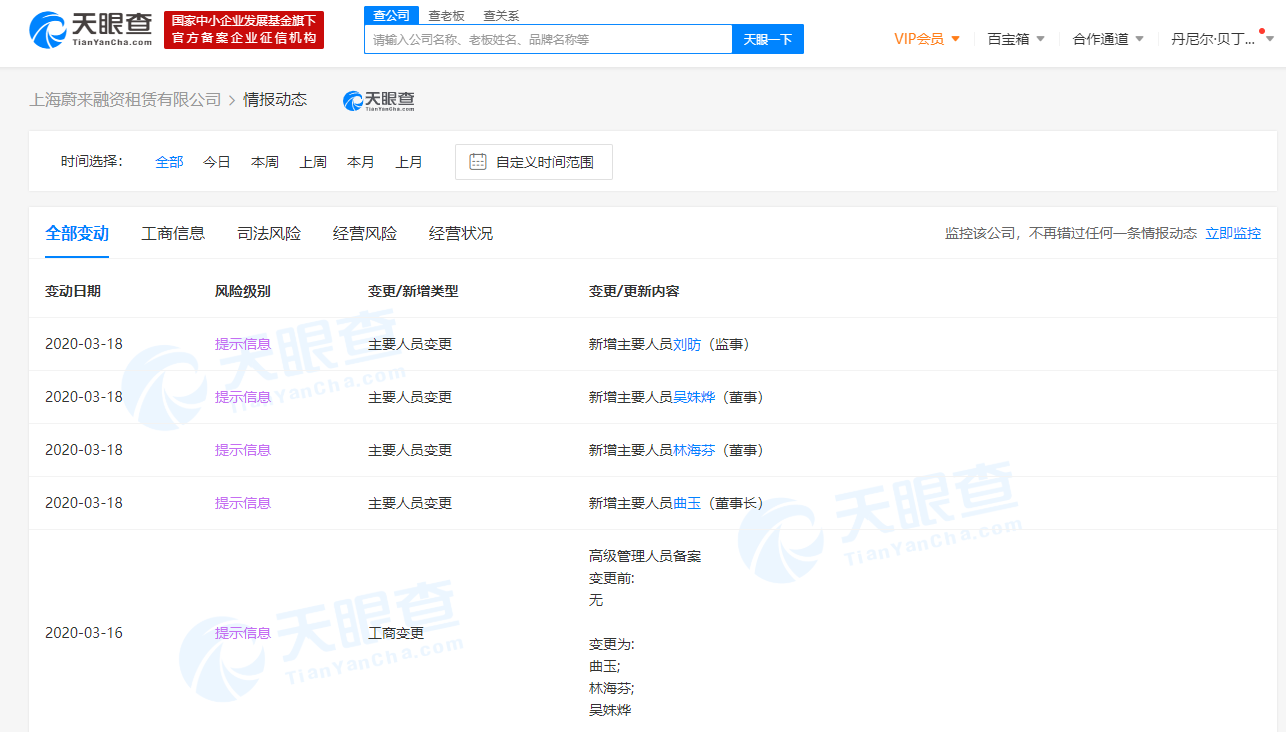Switch to the 司法风险 tab

268,233
